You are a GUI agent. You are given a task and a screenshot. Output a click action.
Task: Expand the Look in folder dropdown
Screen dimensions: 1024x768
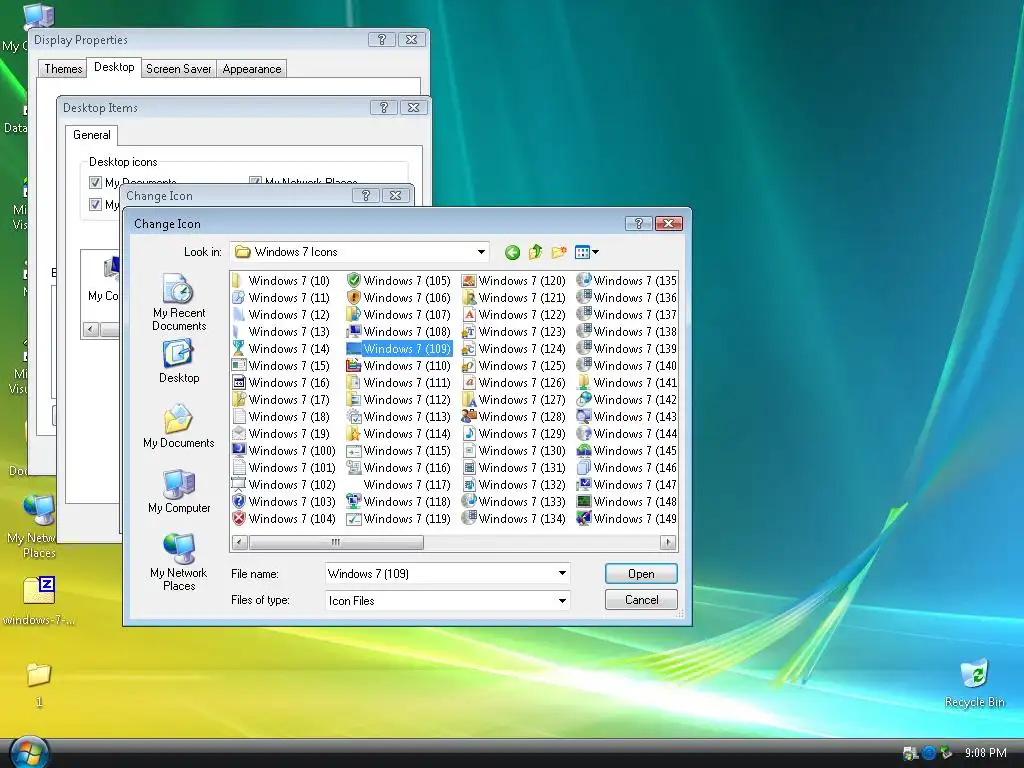click(481, 252)
